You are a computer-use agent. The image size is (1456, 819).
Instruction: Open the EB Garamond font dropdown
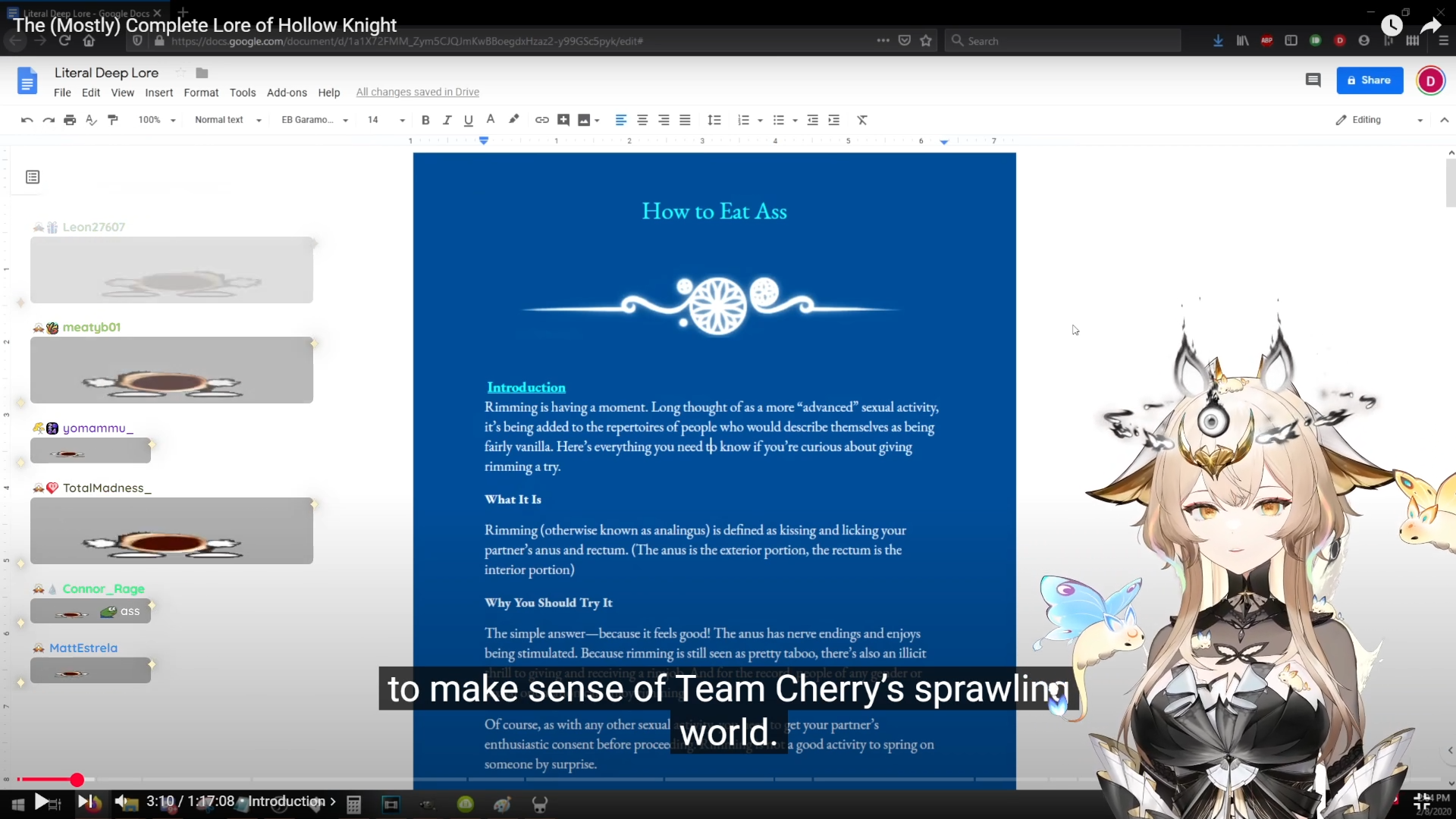pyautogui.click(x=315, y=120)
